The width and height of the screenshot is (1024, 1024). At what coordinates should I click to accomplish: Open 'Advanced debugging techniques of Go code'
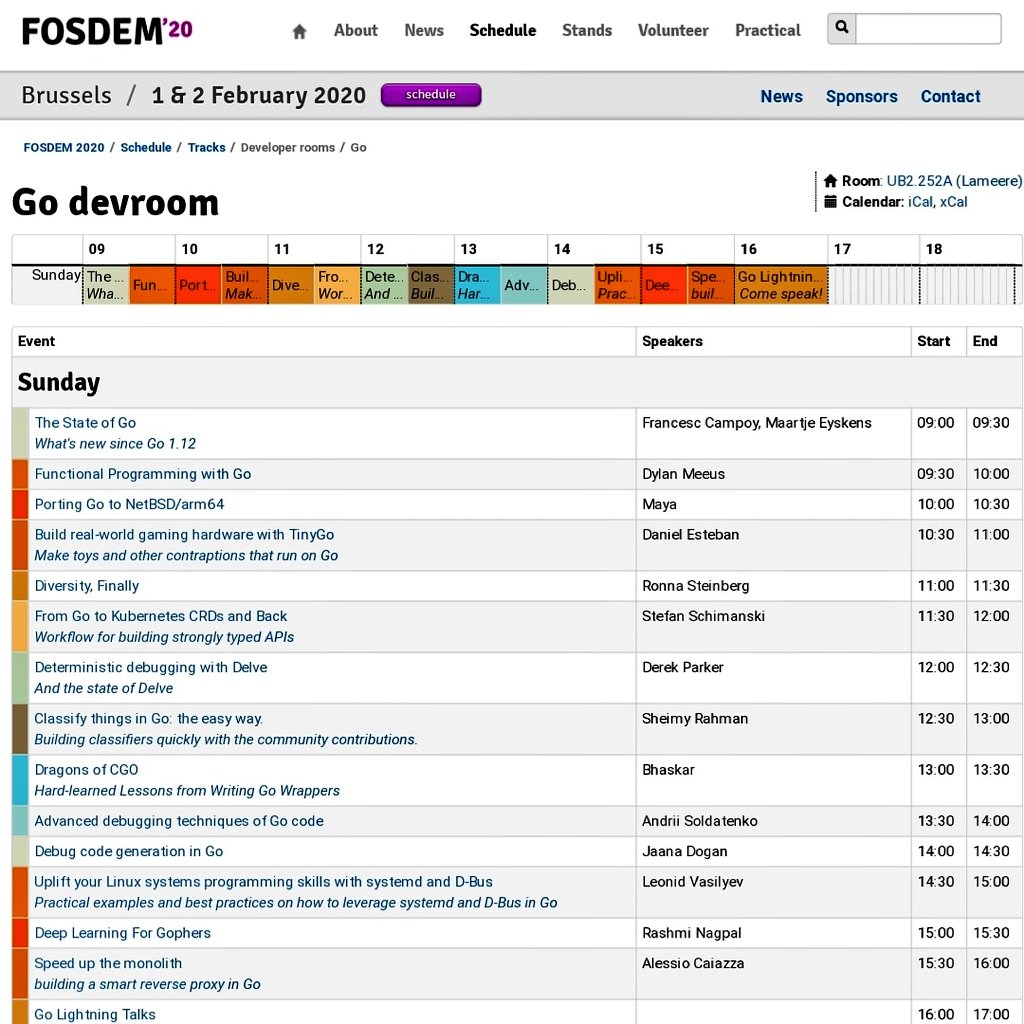coord(179,821)
